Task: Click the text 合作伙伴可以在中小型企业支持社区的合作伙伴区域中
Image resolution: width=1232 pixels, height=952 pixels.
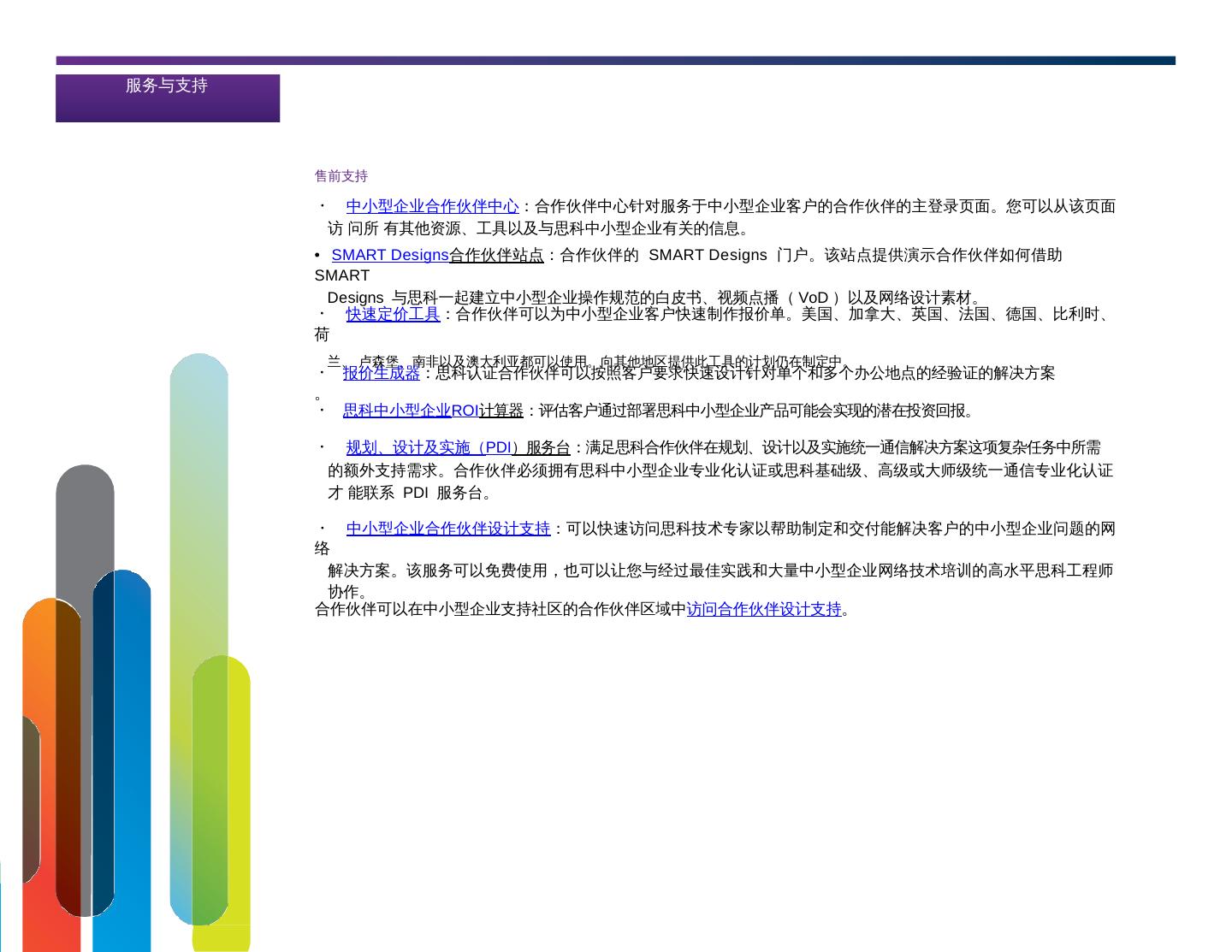Action: (500, 609)
